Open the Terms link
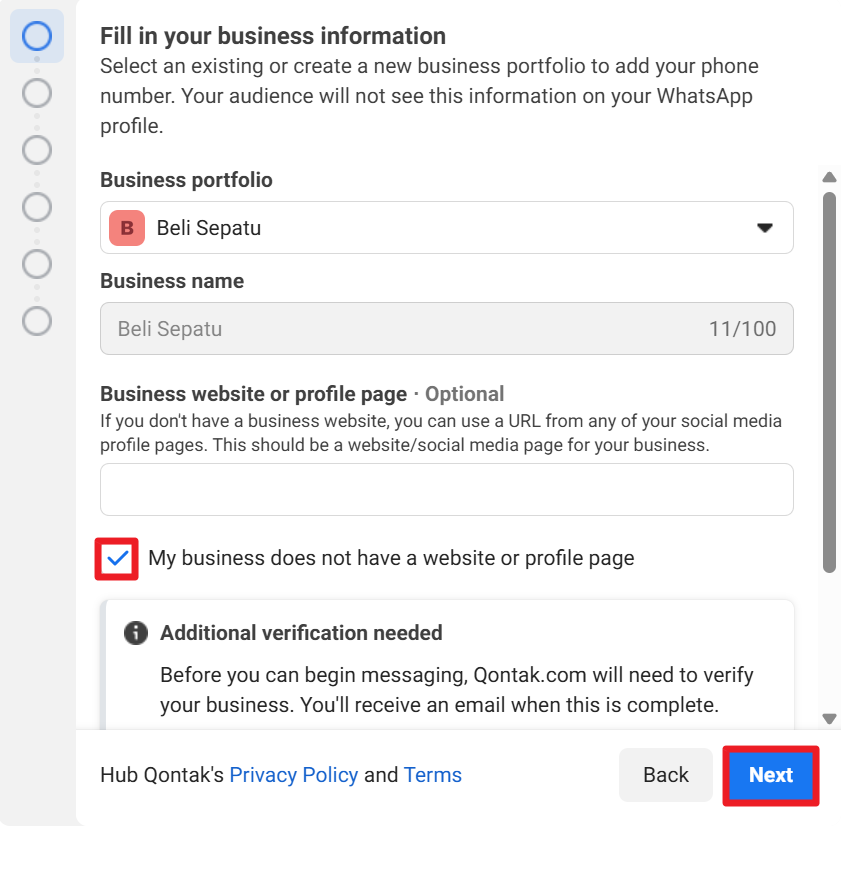Image resolution: width=850 pixels, height=871 pixels. coord(433,775)
